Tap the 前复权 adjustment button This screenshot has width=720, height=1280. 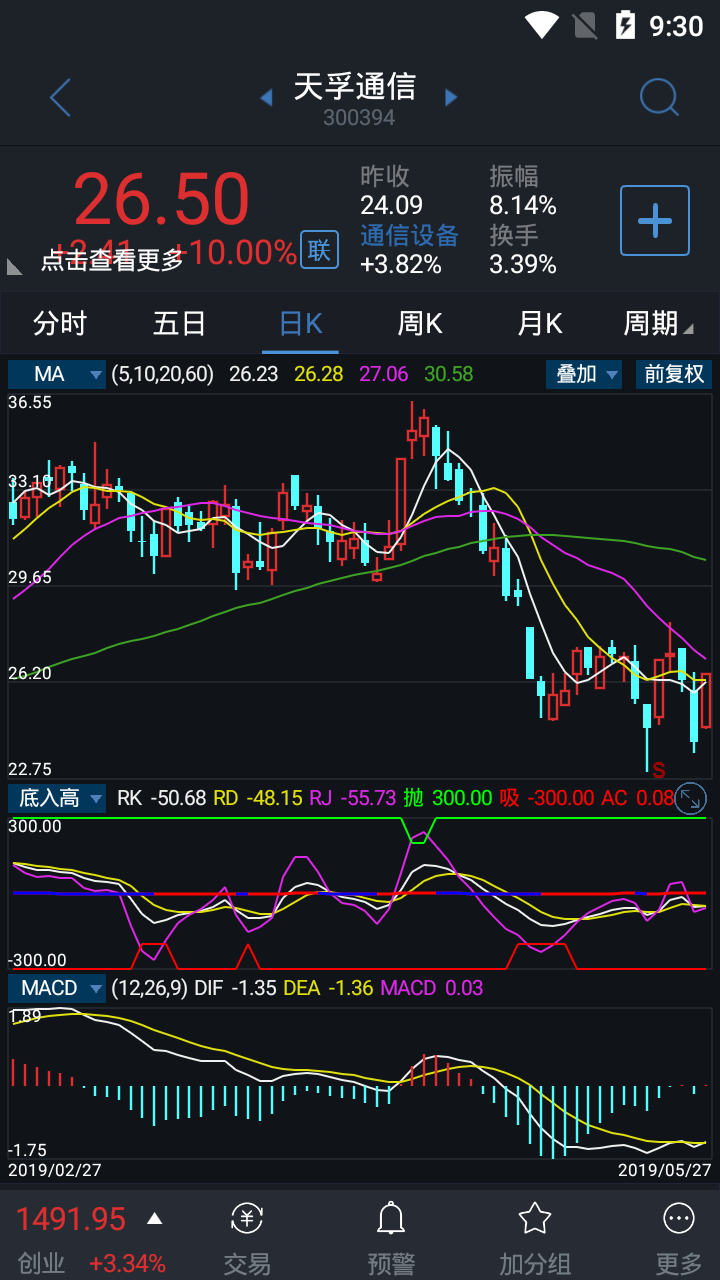tap(673, 374)
